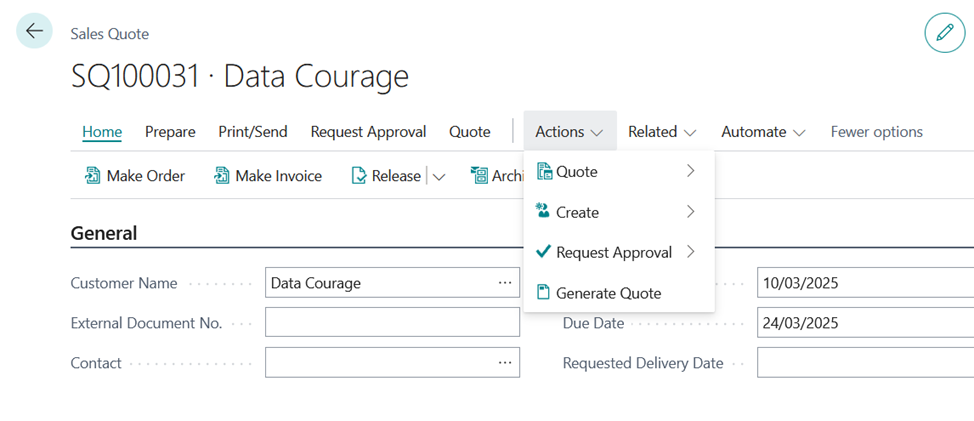Click the Make Order icon
Screen dimensions: 974x421
pyautogui.click(x=92, y=176)
